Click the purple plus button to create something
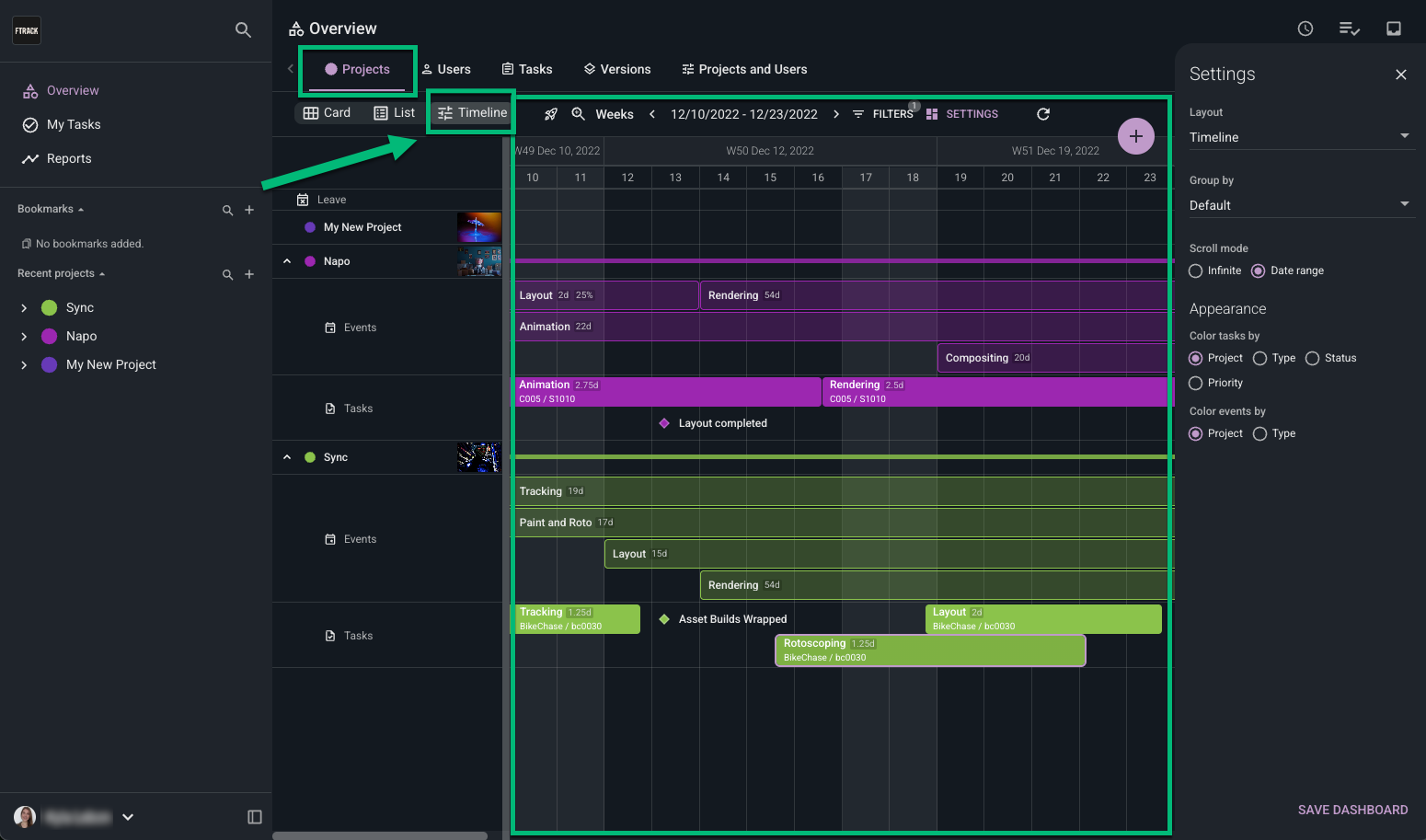Image resolution: width=1426 pixels, height=840 pixels. tap(1136, 135)
